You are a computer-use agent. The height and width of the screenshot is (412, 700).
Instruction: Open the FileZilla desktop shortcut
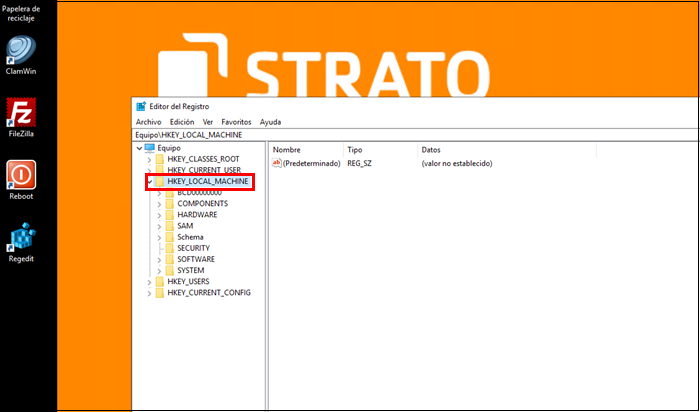point(21,117)
